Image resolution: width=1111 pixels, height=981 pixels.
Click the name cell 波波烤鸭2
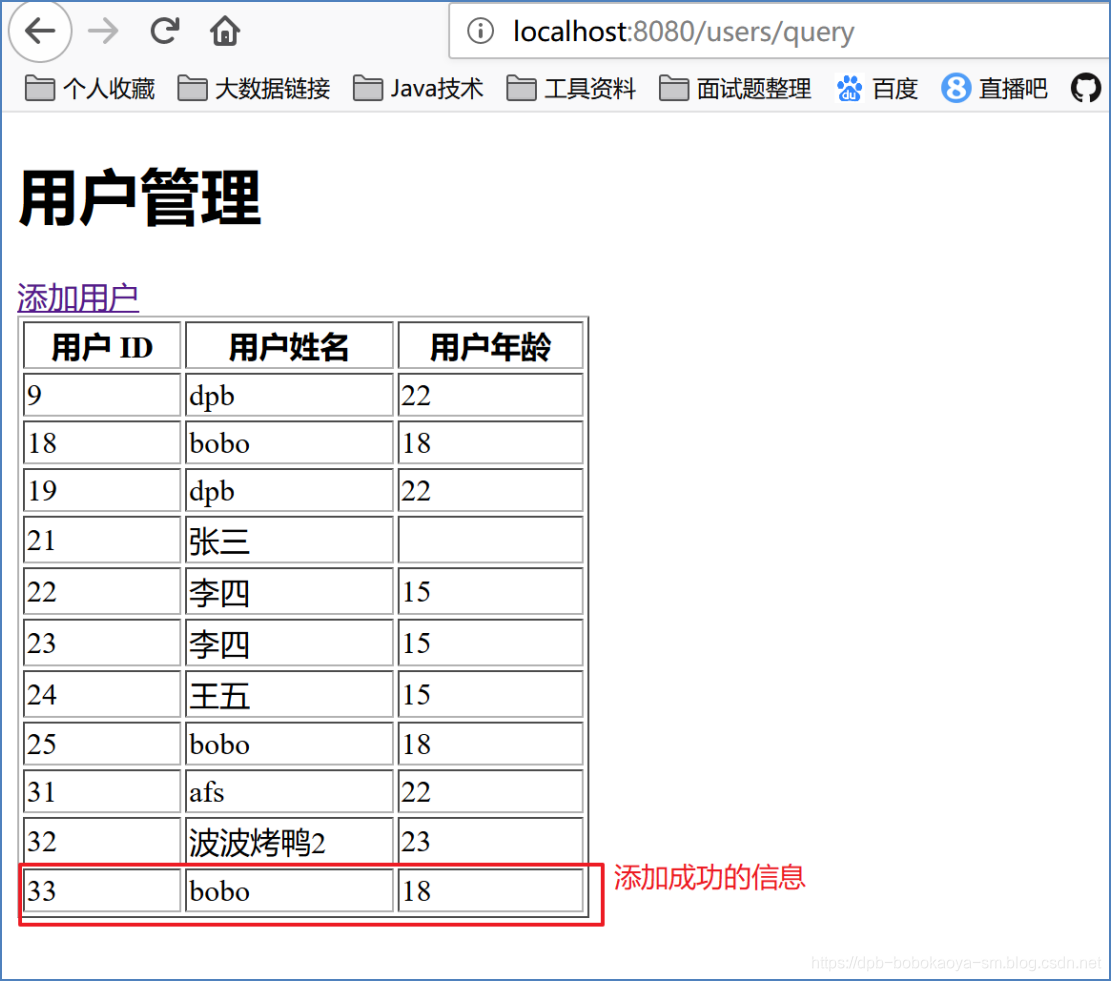289,841
